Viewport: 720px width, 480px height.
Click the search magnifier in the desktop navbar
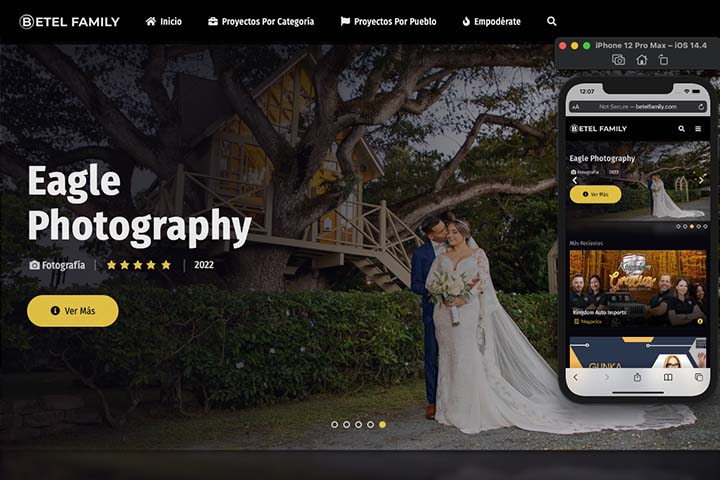pyautogui.click(x=552, y=22)
